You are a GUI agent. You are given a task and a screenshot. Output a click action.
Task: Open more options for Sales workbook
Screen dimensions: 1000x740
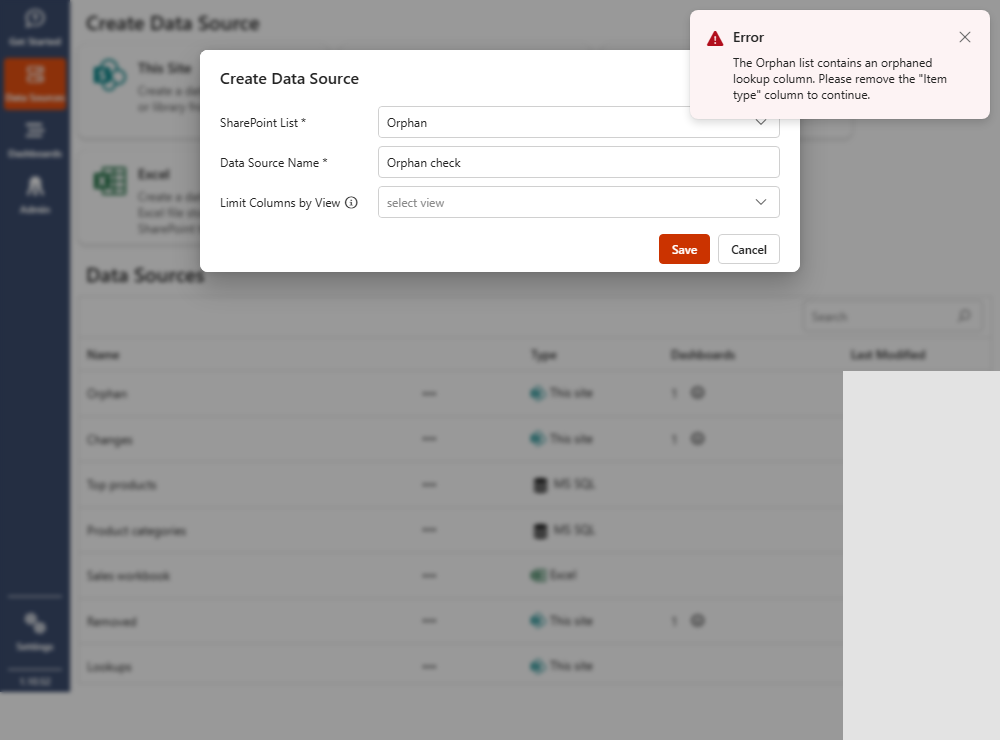[429, 575]
